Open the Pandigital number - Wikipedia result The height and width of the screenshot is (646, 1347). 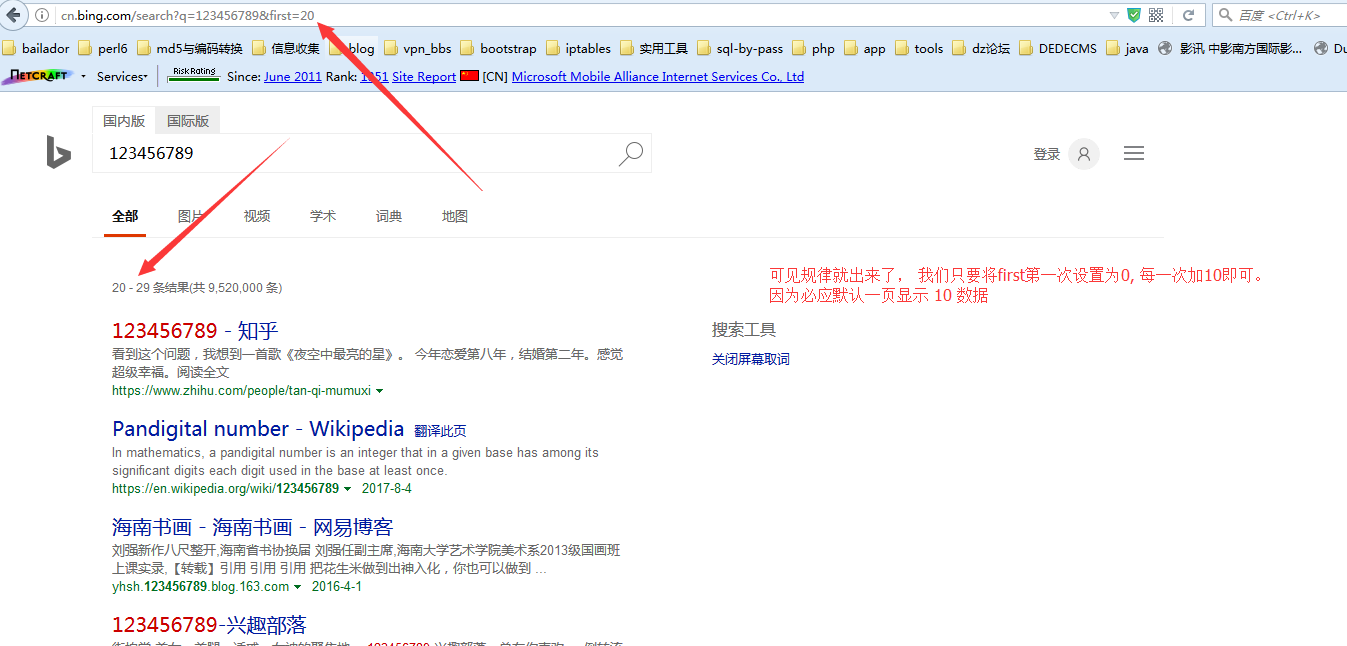(x=258, y=429)
